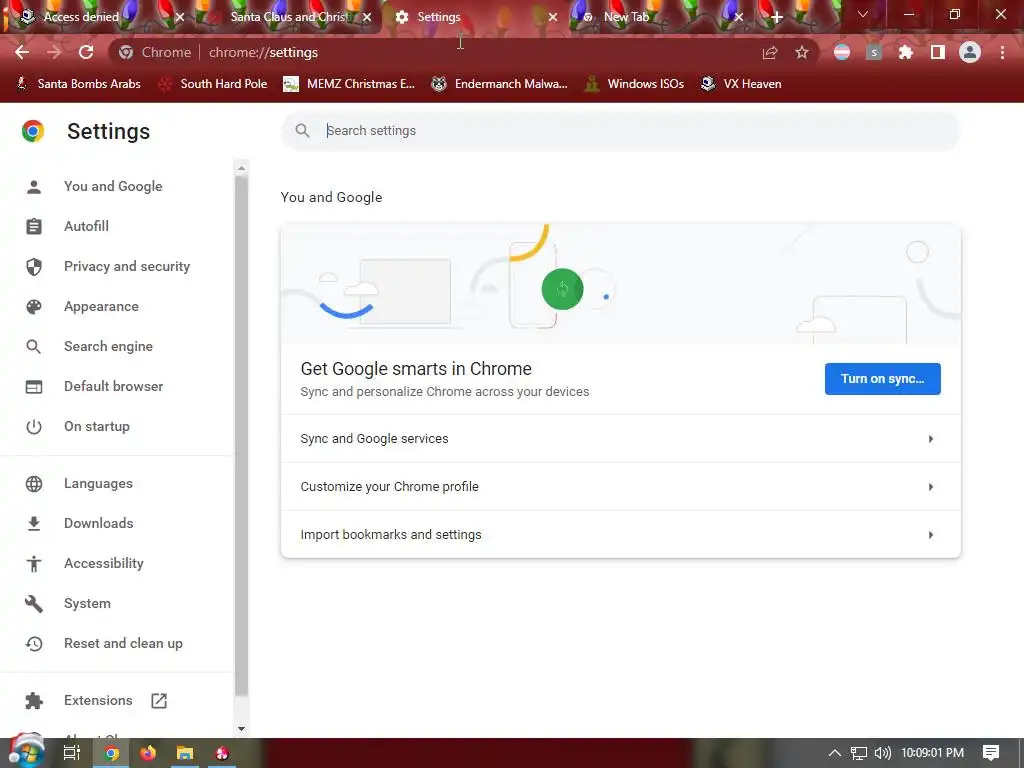
Task: Click the volume icon in system tray
Action: click(882, 753)
